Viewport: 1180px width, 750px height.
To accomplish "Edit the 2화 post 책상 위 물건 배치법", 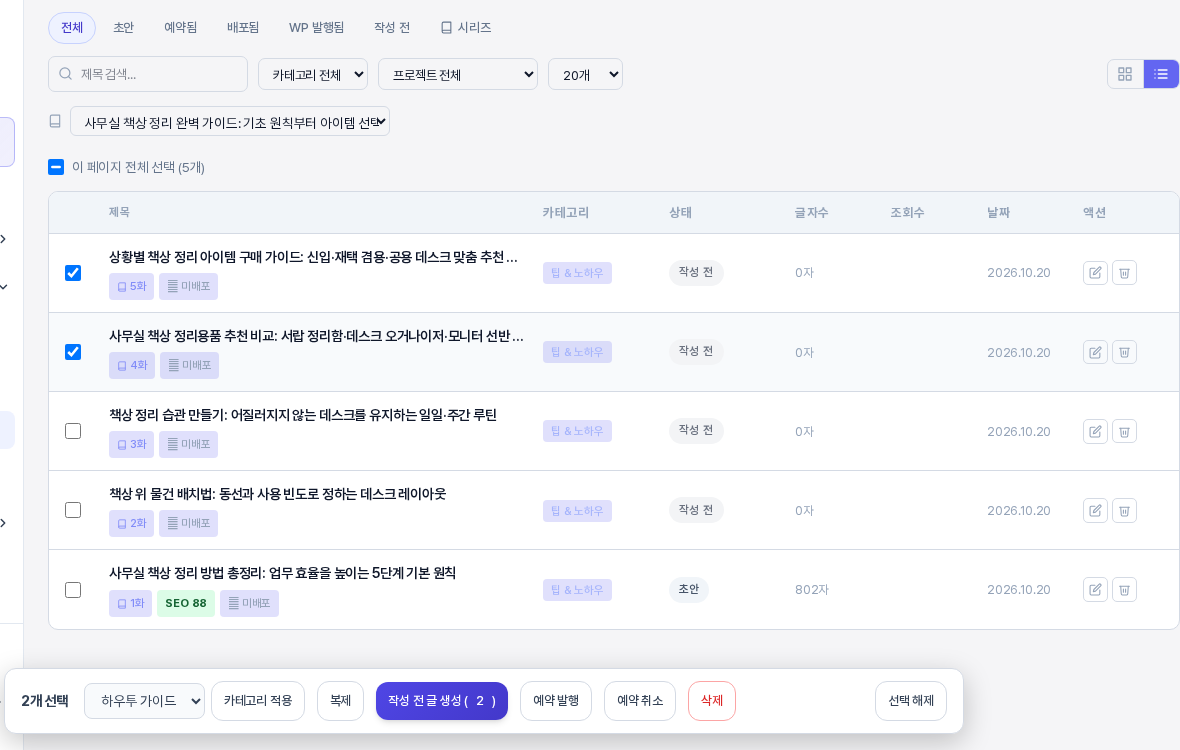I will click(x=1095, y=510).
